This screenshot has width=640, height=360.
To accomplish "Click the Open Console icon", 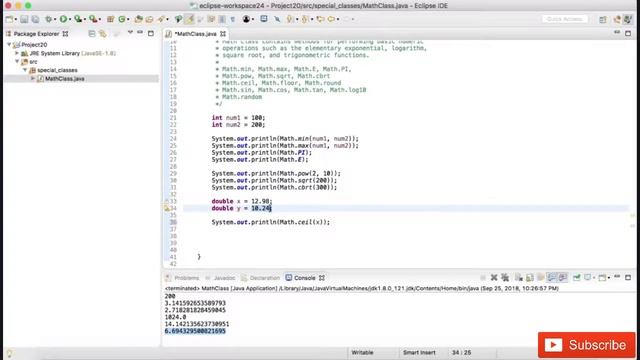I will (x=602, y=278).
